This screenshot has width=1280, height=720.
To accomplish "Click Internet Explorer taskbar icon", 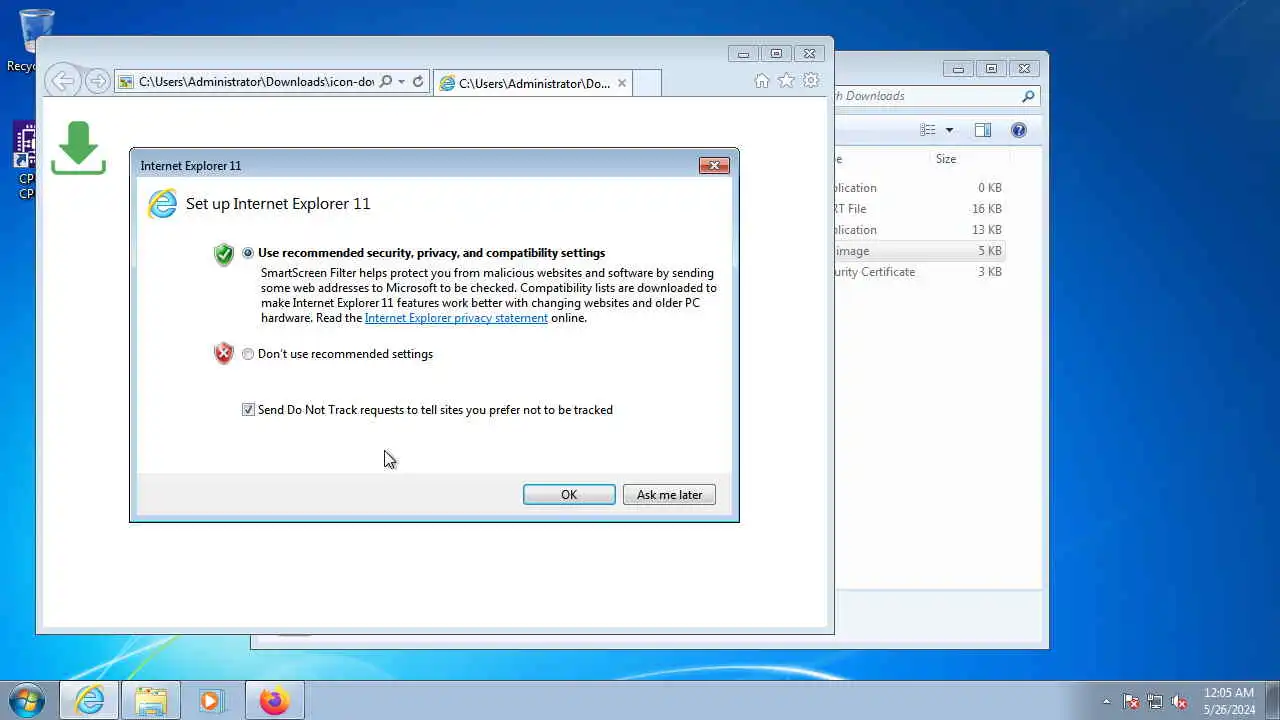I will point(90,700).
